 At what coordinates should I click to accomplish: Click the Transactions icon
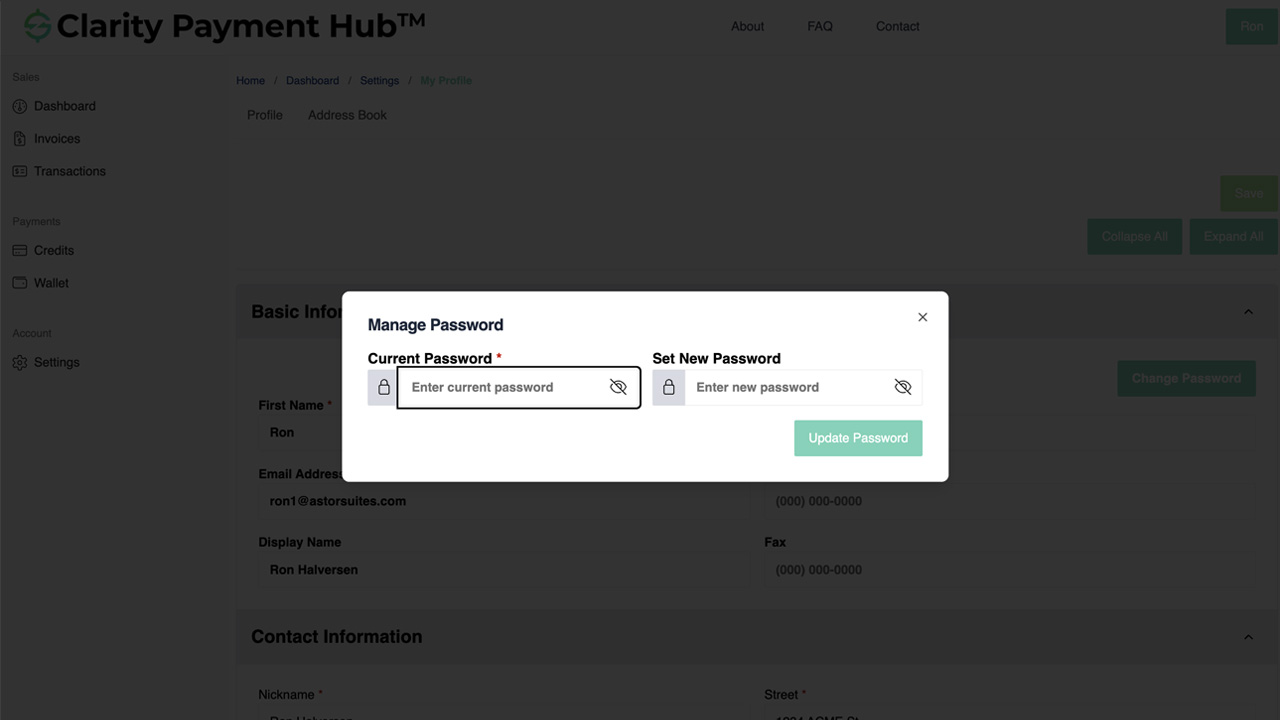pos(18,171)
